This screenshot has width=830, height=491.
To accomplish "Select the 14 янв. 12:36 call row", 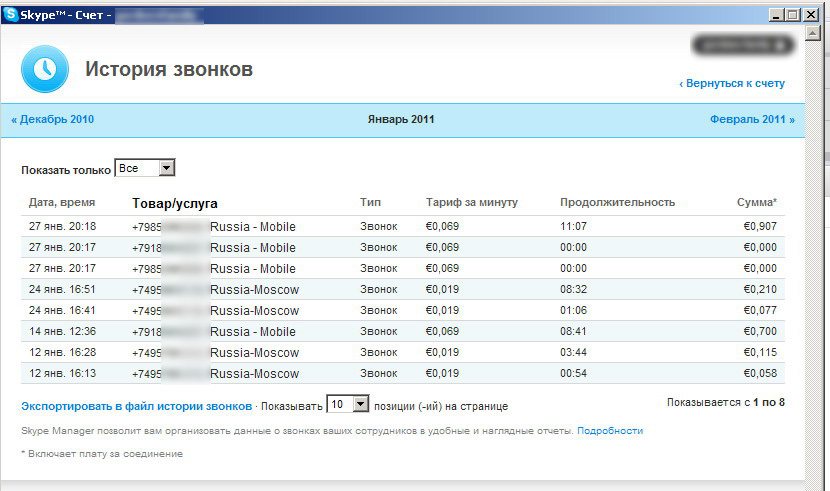I will (x=400, y=331).
